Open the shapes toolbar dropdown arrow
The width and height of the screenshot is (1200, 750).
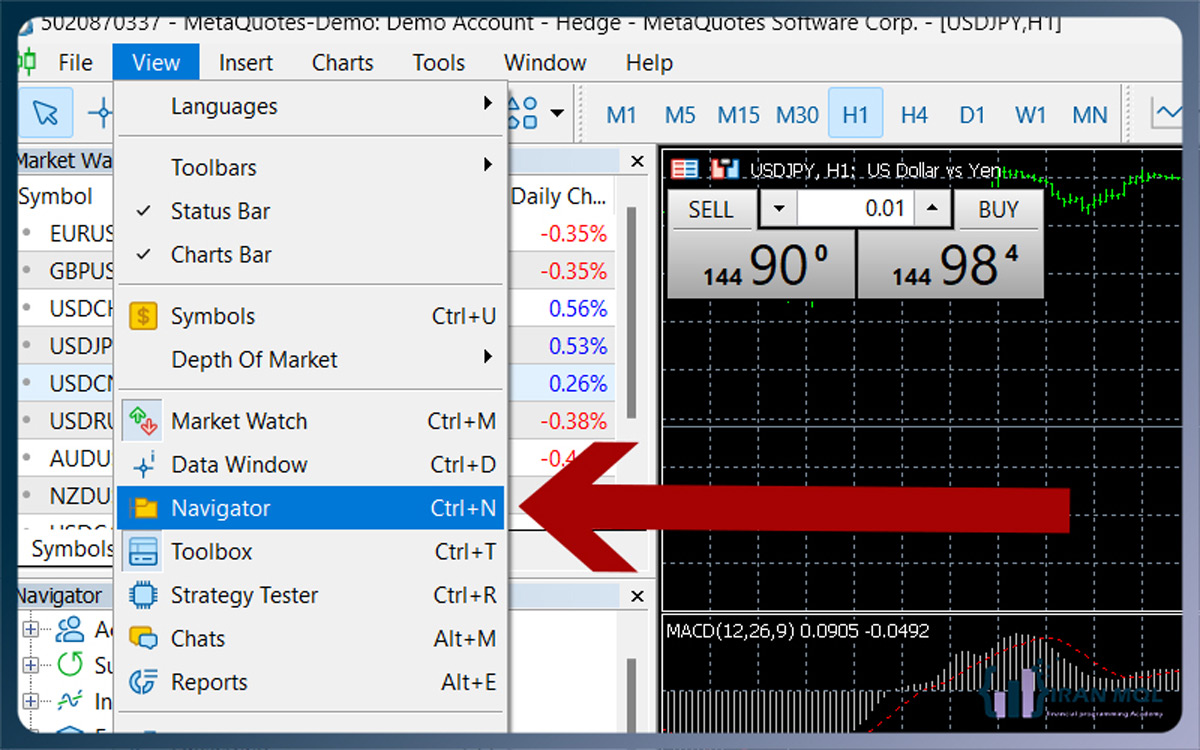click(556, 113)
